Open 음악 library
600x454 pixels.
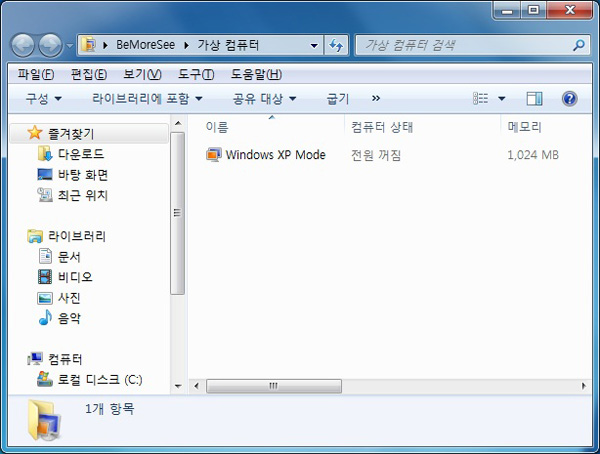click(x=69, y=318)
